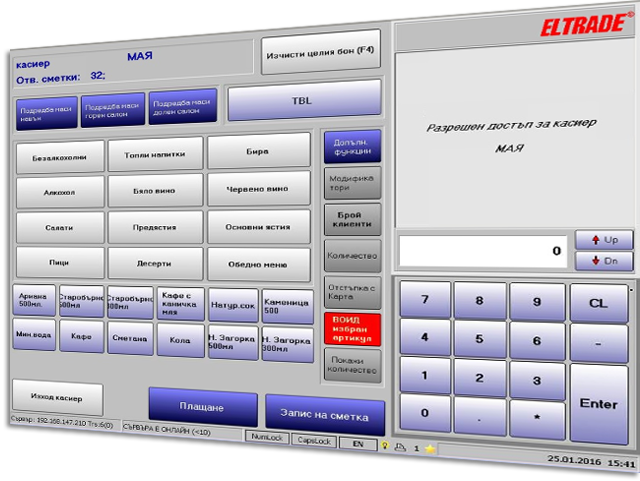The width and height of the screenshot is (640, 481).
Task: Select the Десерти category
Action: point(155,263)
